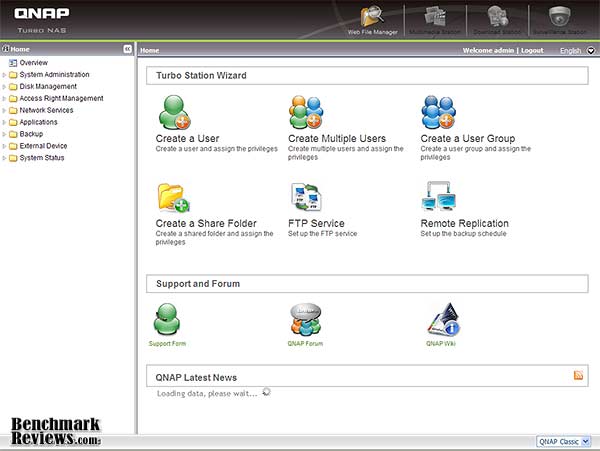This screenshot has width=600, height=451.
Task: Open Surveillance Station camera icon
Action: (x=560, y=16)
